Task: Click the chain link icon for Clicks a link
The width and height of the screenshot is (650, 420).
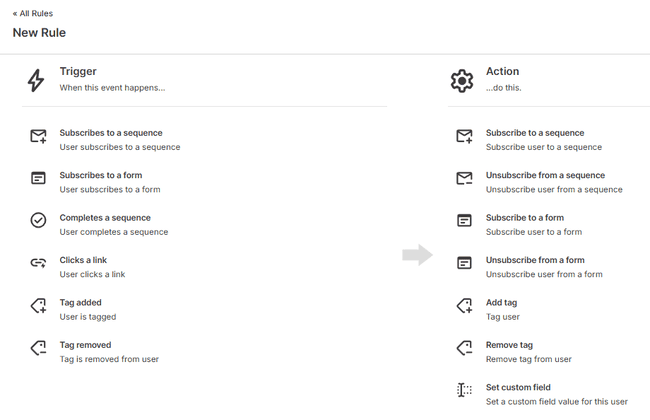Action: 38,264
